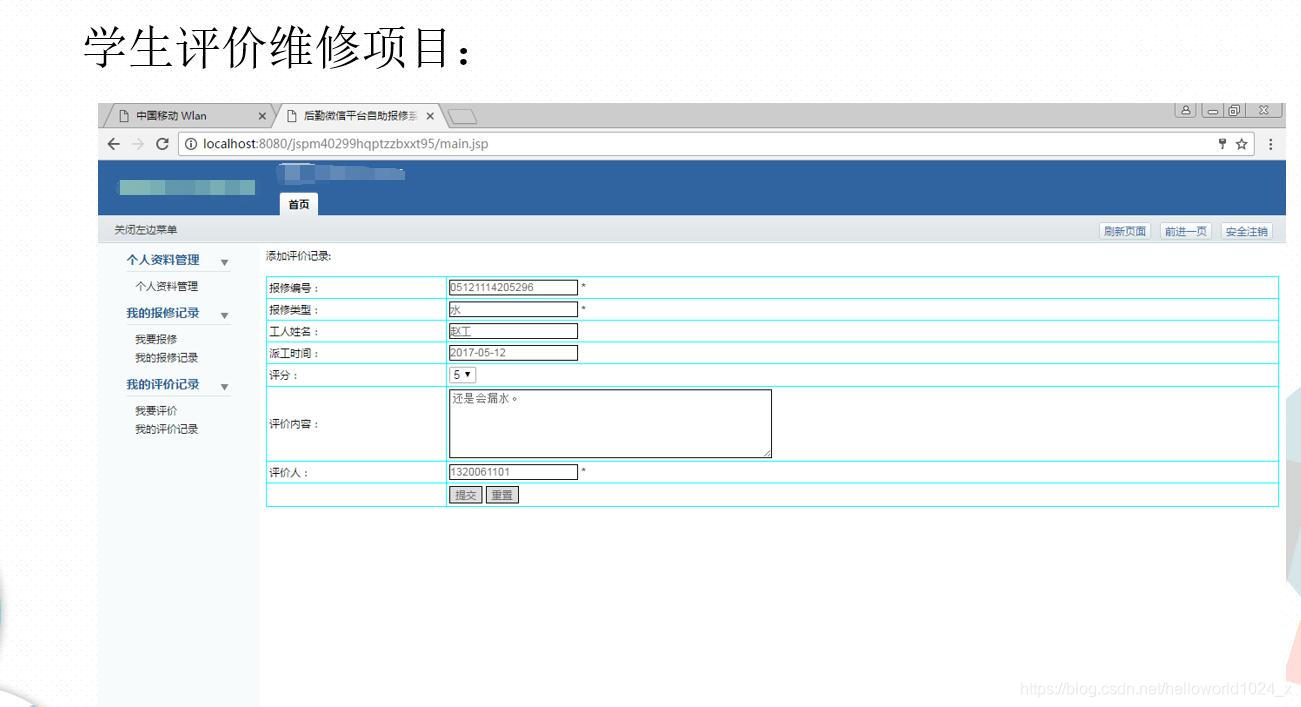Open 我的报修记录 submenu link
This screenshot has width=1301, height=707.
point(167,357)
